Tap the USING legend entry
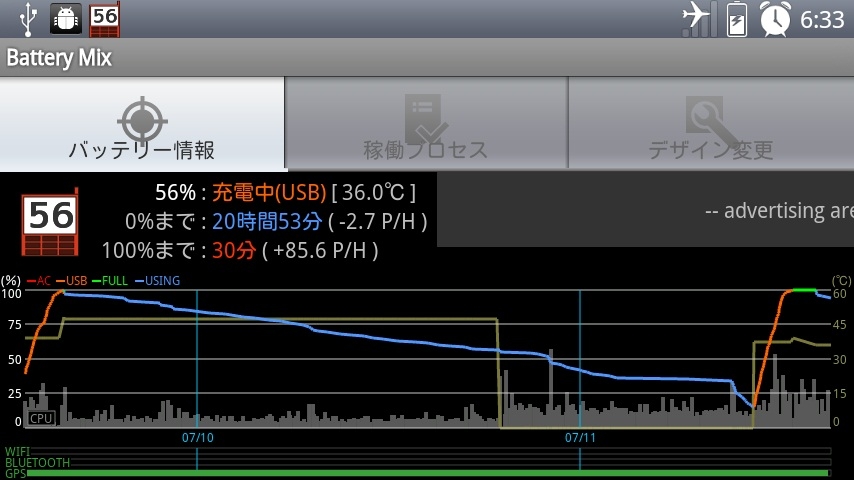The height and width of the screenshot is (480, 854). point(157,281)
